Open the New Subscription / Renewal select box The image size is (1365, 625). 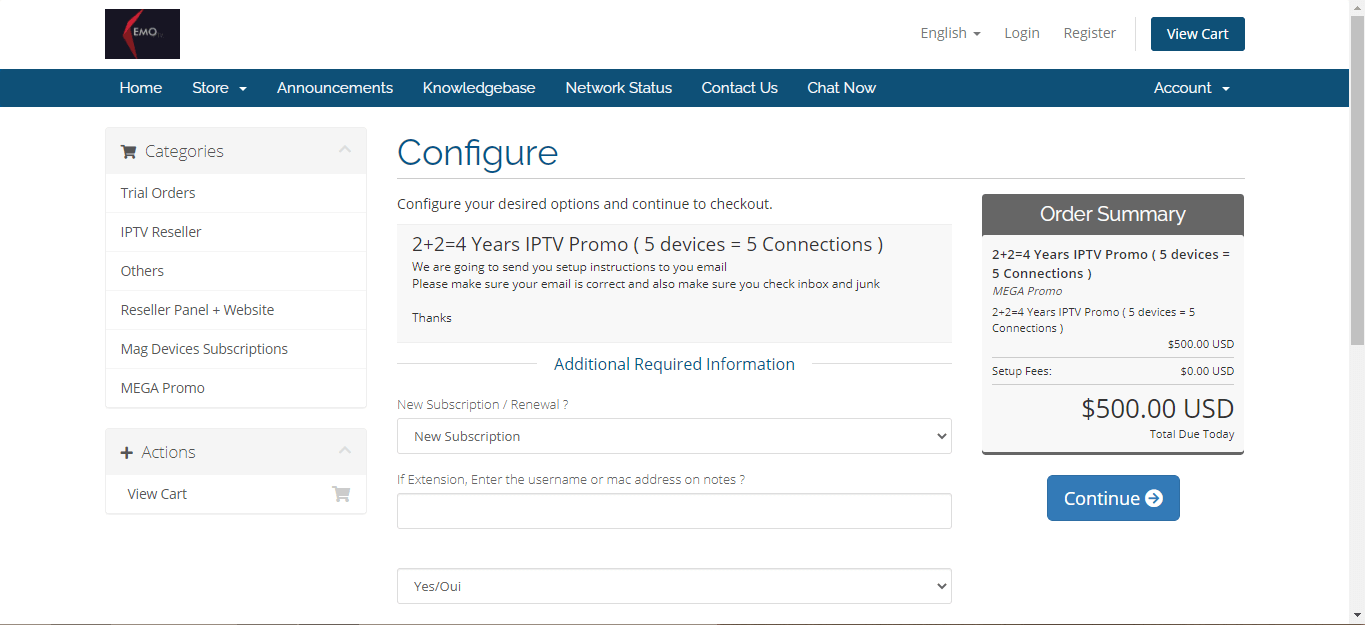[x=674, y=436]
